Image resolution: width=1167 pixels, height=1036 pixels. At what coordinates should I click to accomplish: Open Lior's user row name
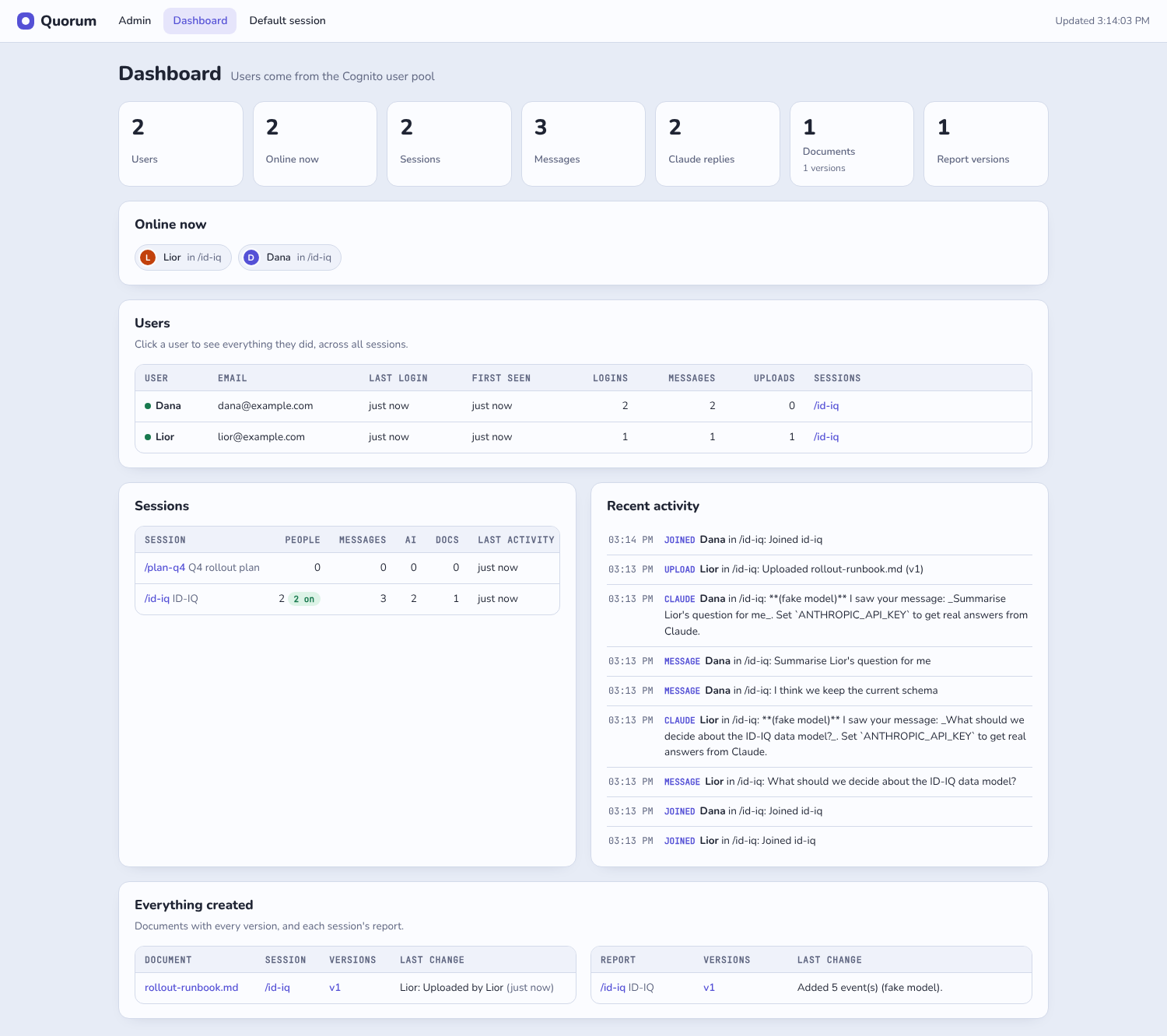coord(165,437)
